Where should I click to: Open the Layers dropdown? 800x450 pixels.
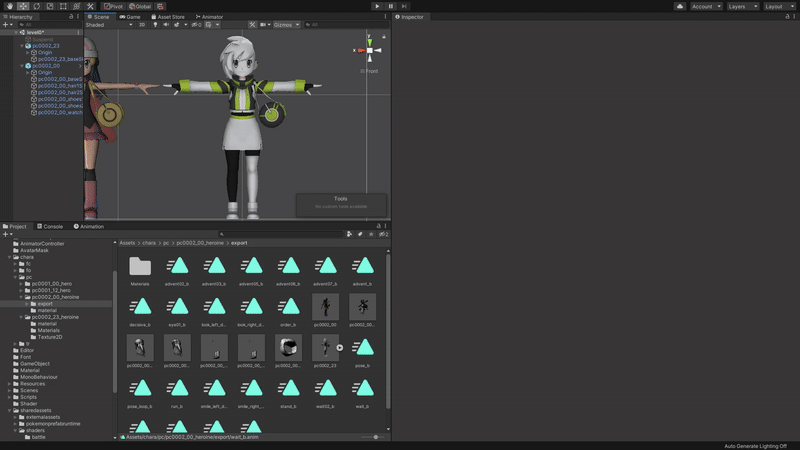742,6
